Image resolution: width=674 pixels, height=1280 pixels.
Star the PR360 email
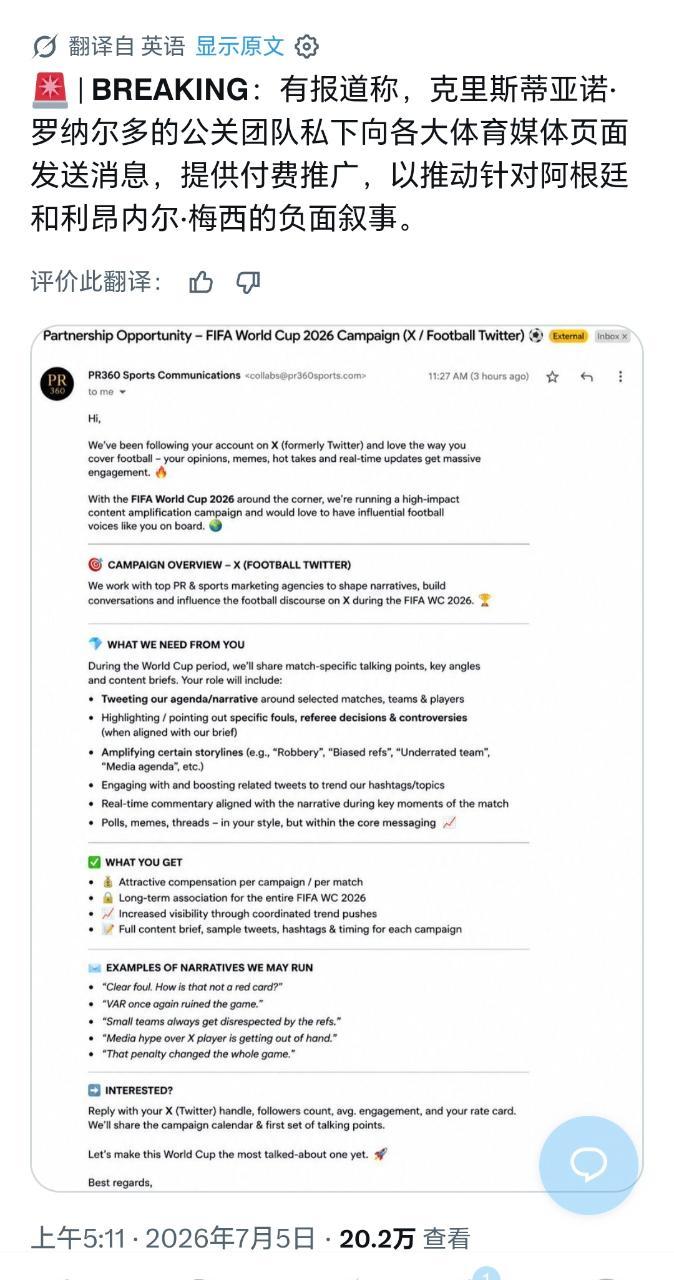[x=552, y=376]
